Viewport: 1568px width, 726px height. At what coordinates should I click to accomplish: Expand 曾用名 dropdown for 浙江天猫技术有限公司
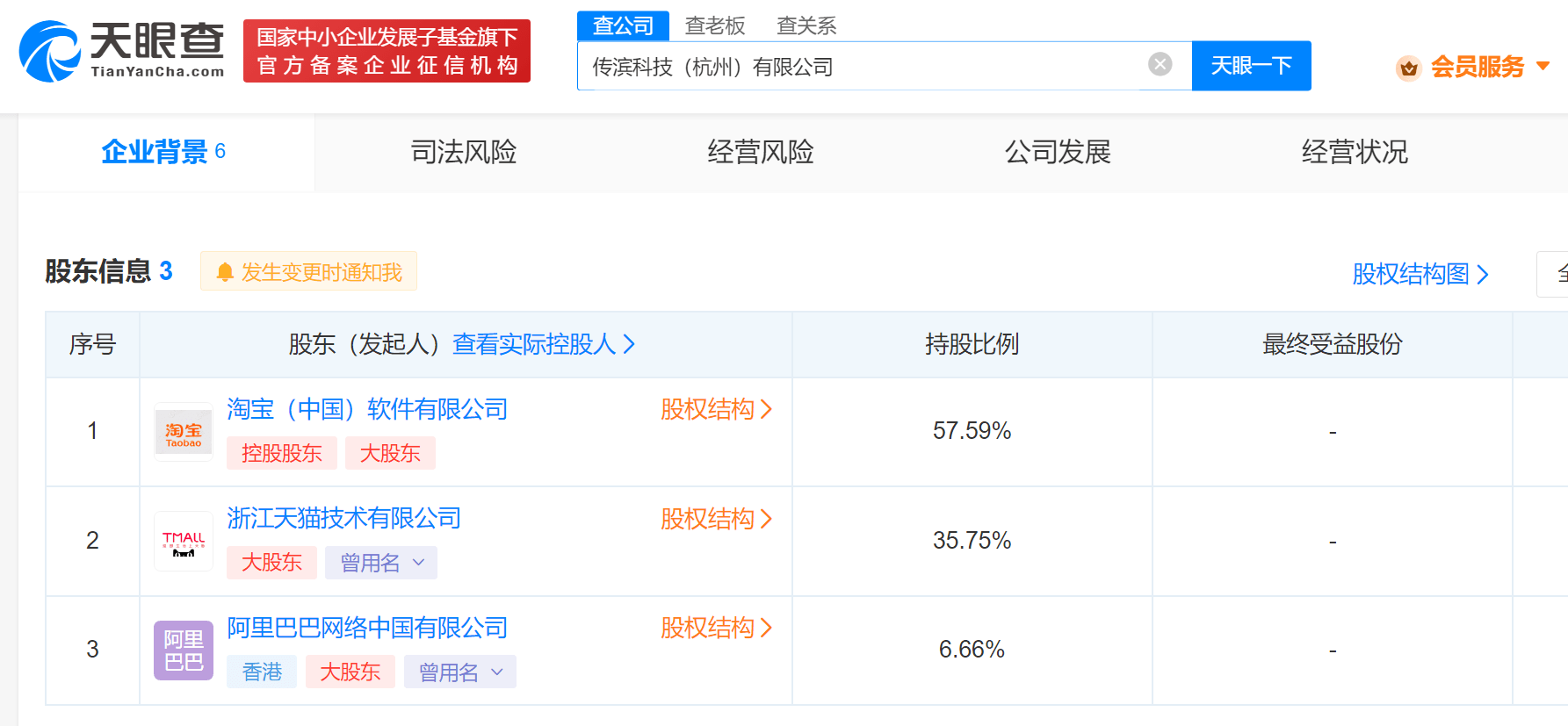tap(418, 563)
